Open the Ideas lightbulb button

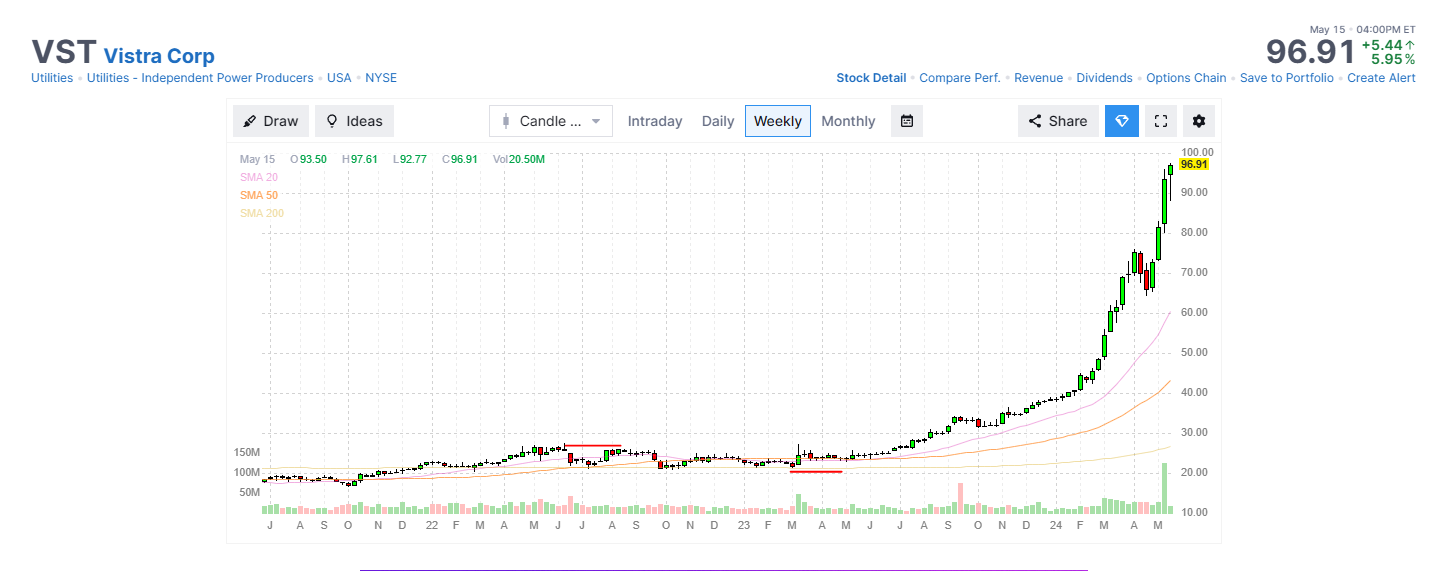[354, 121]
